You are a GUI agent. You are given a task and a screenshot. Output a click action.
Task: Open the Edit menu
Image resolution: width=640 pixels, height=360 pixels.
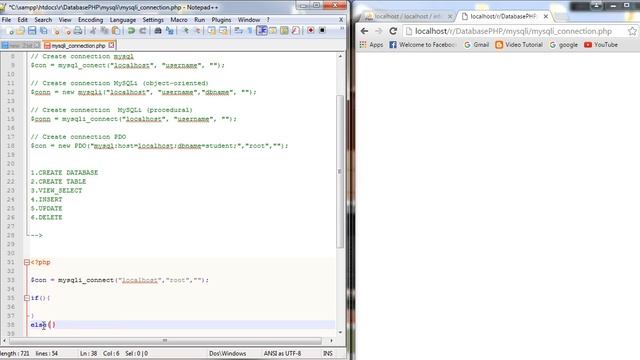click(x=22, y=20)
